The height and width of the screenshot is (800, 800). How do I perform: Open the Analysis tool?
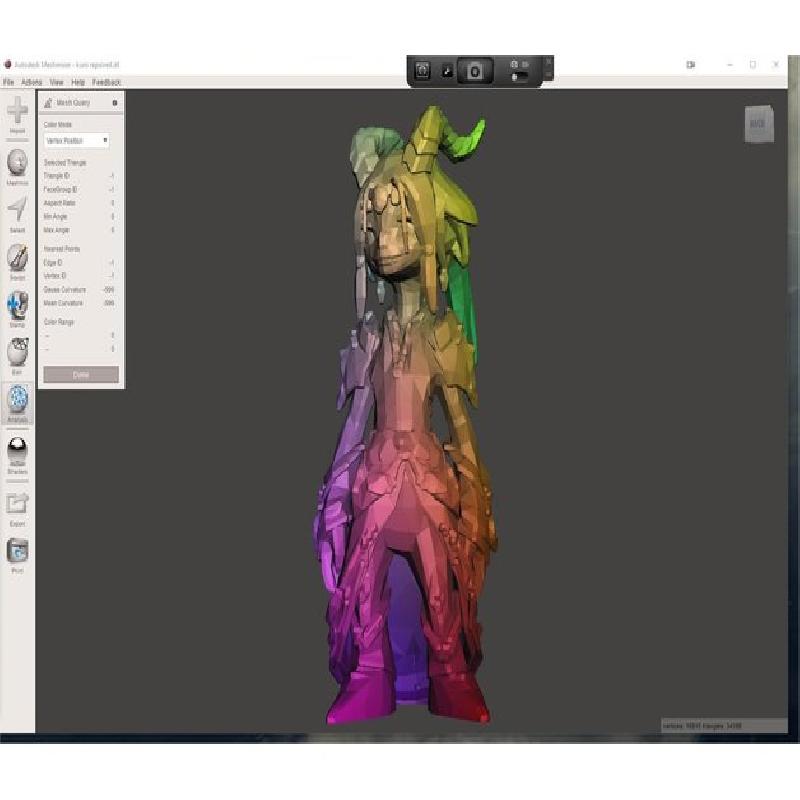point(17,403)
